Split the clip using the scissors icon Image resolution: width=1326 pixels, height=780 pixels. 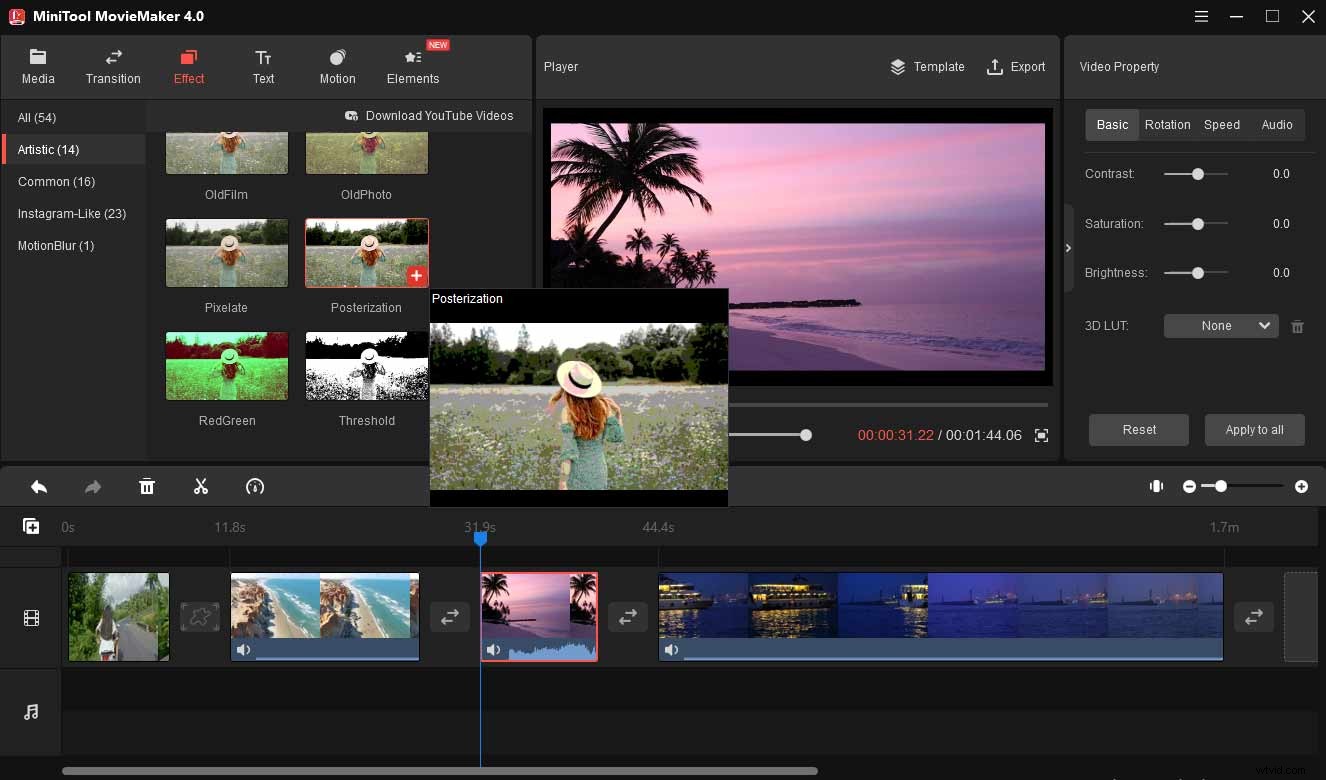click(x=201, y=486)
